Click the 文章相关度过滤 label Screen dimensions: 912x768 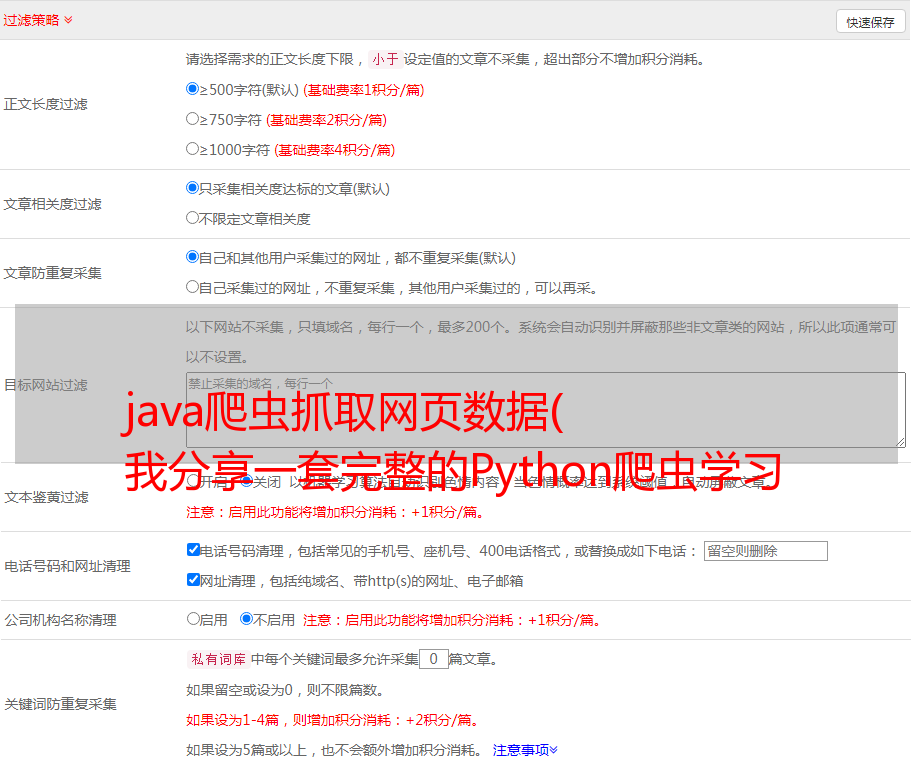[52, 204]
